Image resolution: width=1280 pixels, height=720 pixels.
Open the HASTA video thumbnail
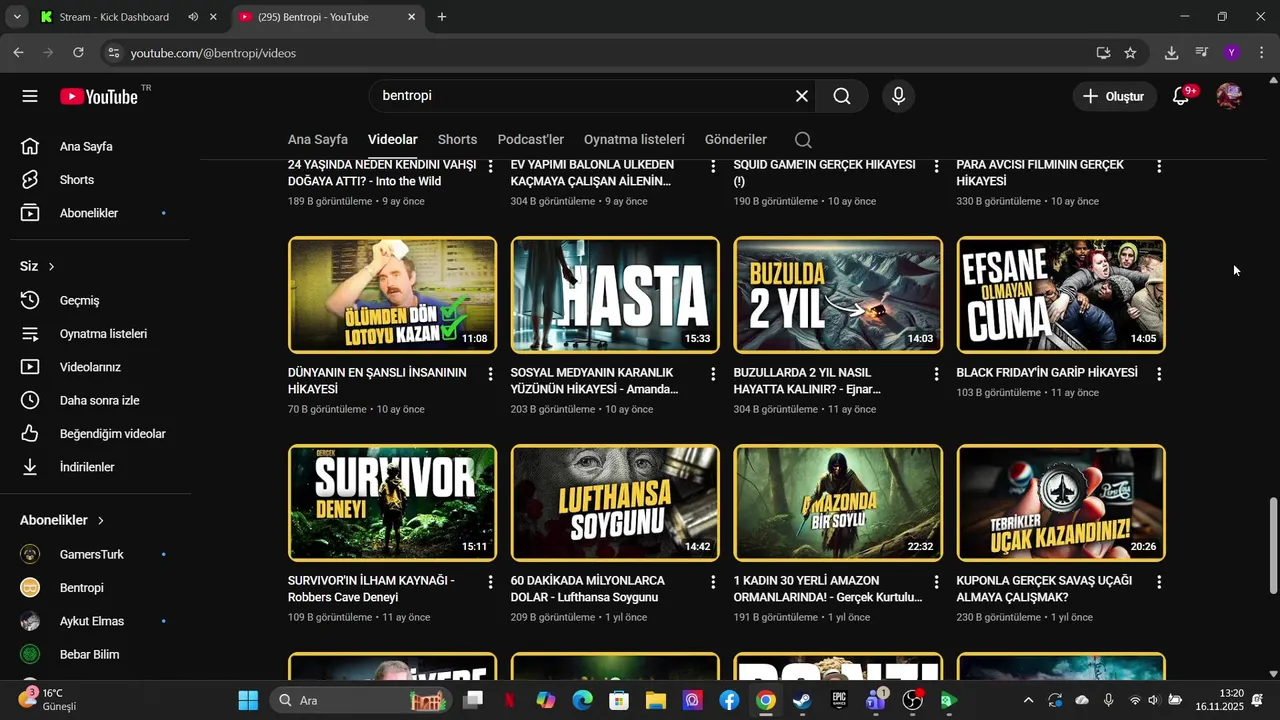(x=615, y=295)
